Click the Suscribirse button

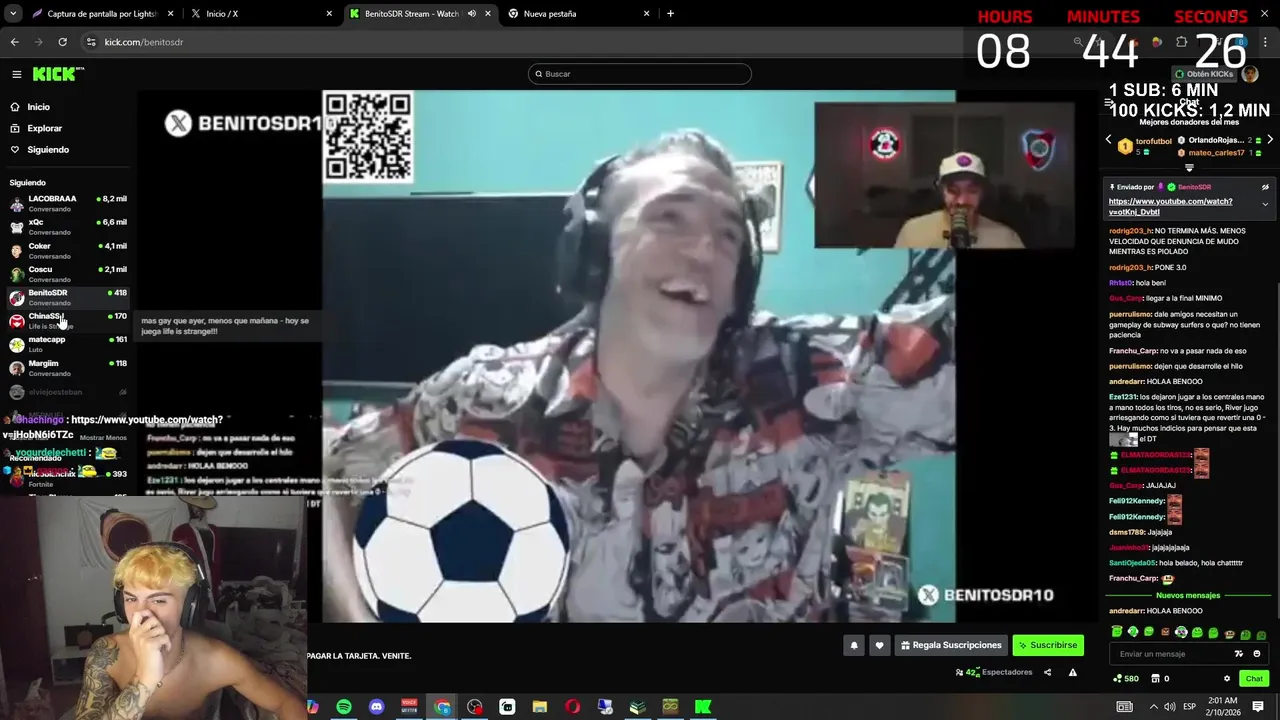(x=1048, y=646)
